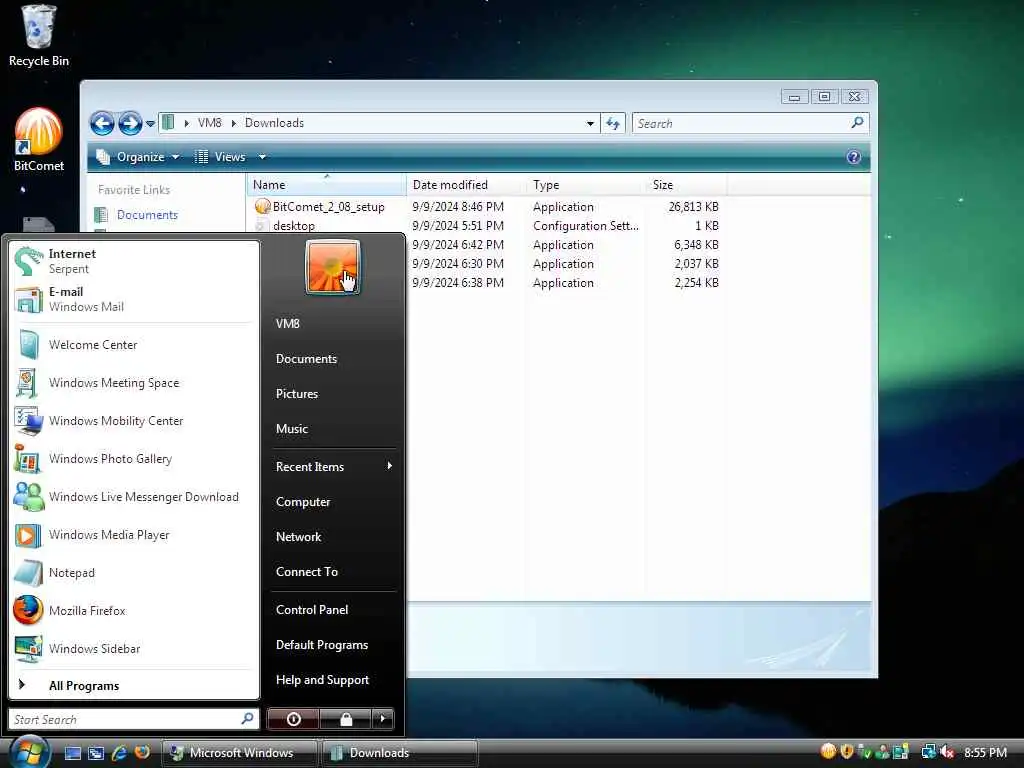
Task: Expand VM8 breadcrumb arrow in address bar
Action: [187, 123]
